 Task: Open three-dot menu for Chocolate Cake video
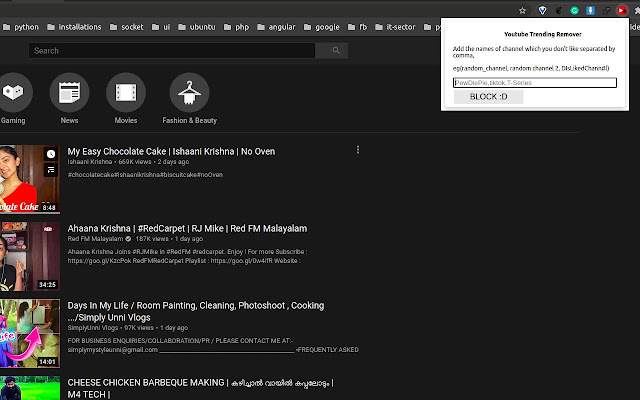358,150
